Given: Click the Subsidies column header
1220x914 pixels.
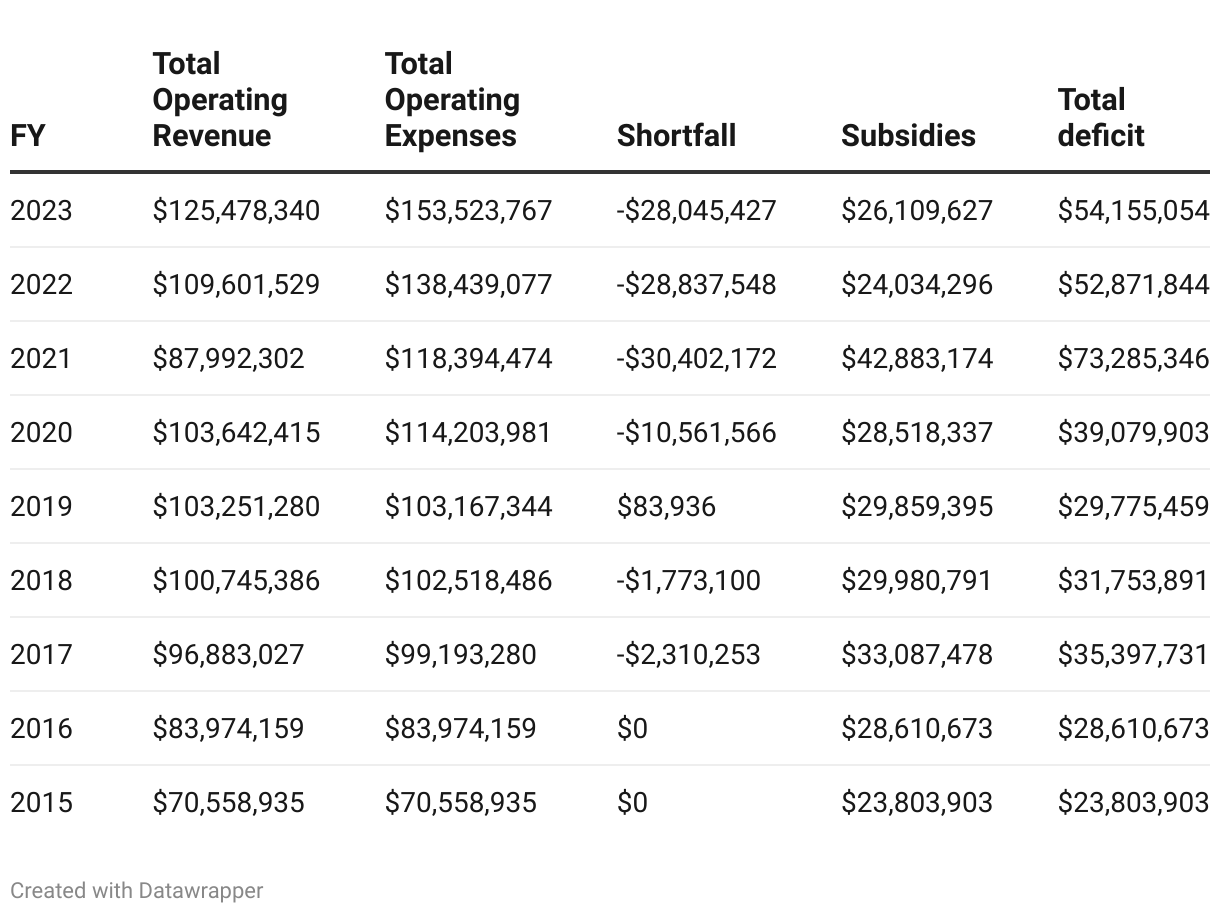Looking at the screenshot, I should [x=908, y=136].
